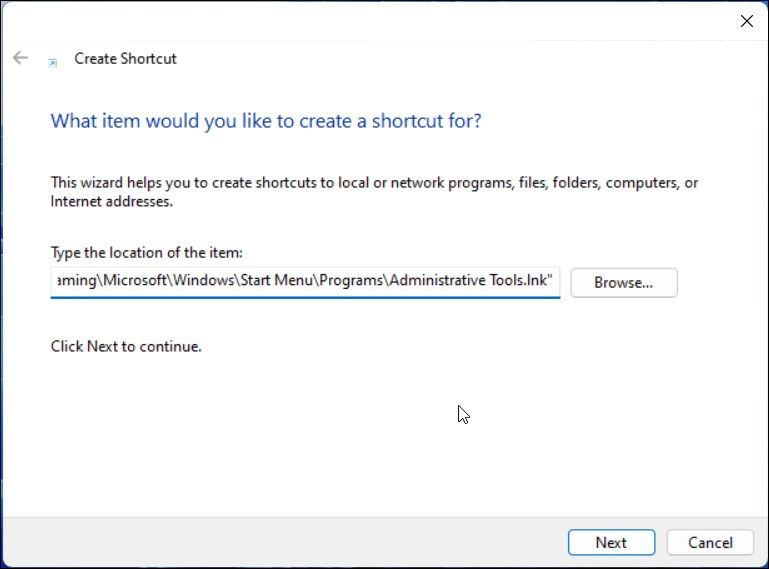
Task: Click the shortcut wizard icon beside title
Action: point(52,63)
